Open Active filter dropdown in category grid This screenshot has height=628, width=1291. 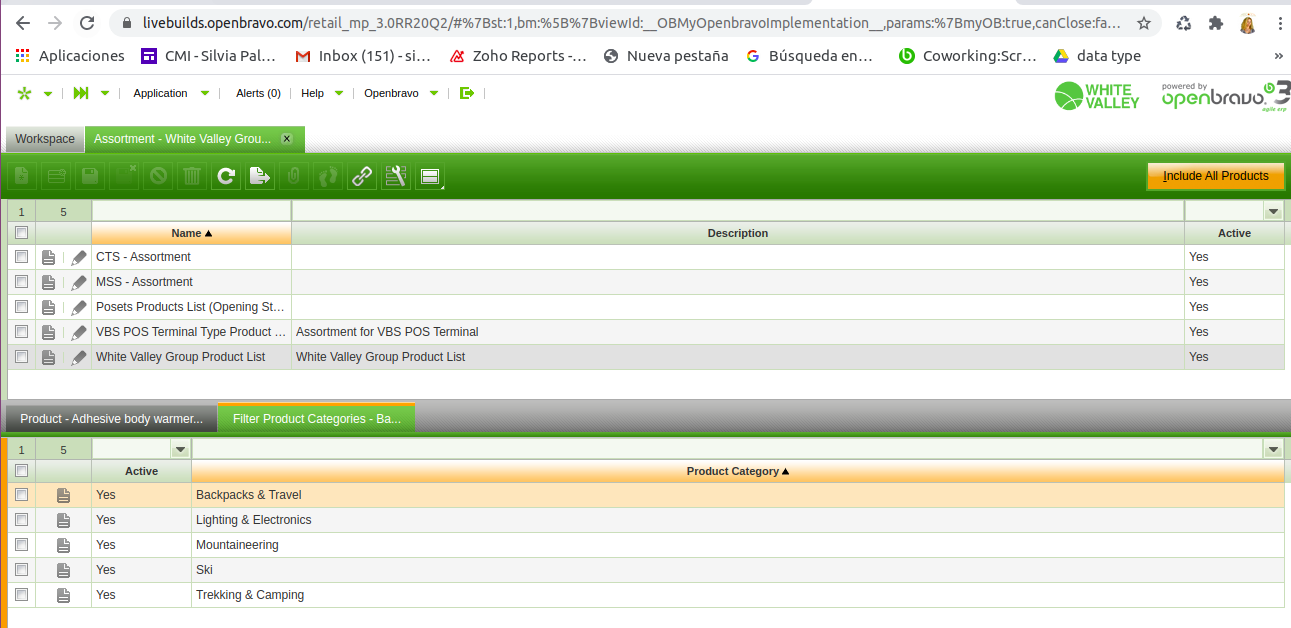pos(180,449)
